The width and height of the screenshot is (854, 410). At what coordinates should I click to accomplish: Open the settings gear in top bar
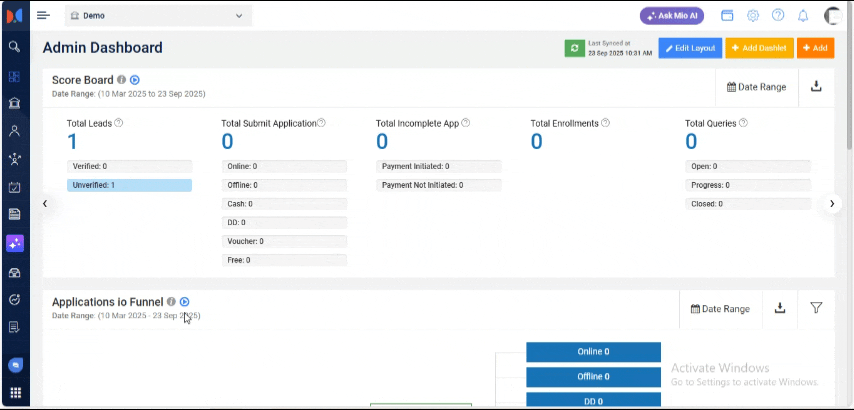point(753,16)
